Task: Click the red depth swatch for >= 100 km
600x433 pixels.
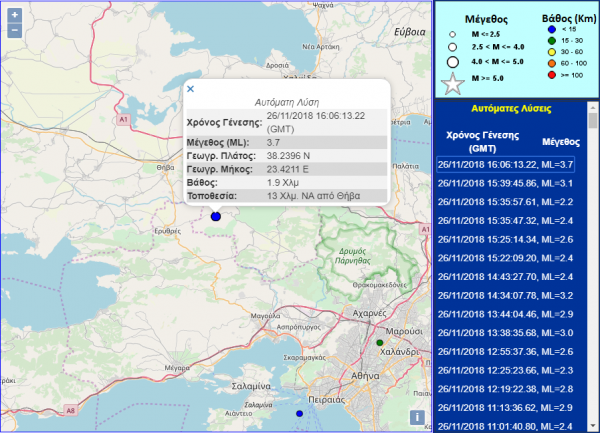Action: click(x=551, y=75)
